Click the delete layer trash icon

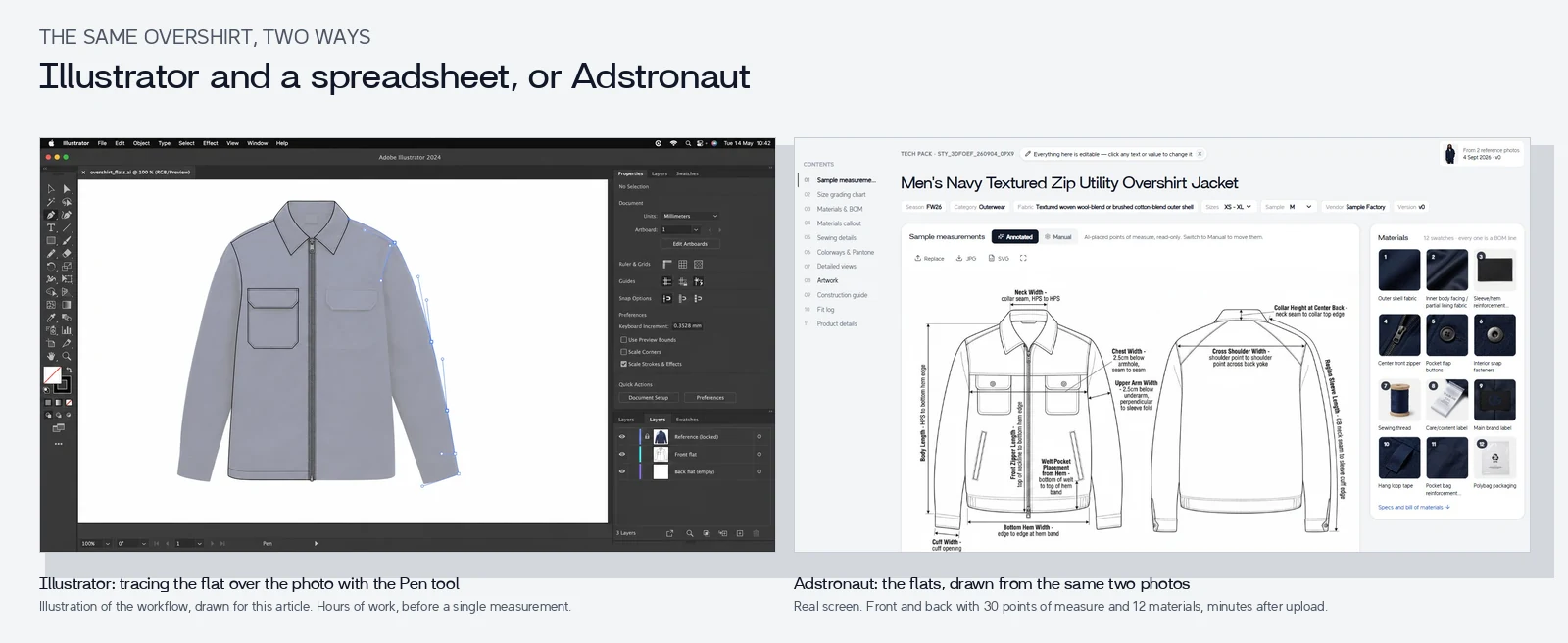756,533
